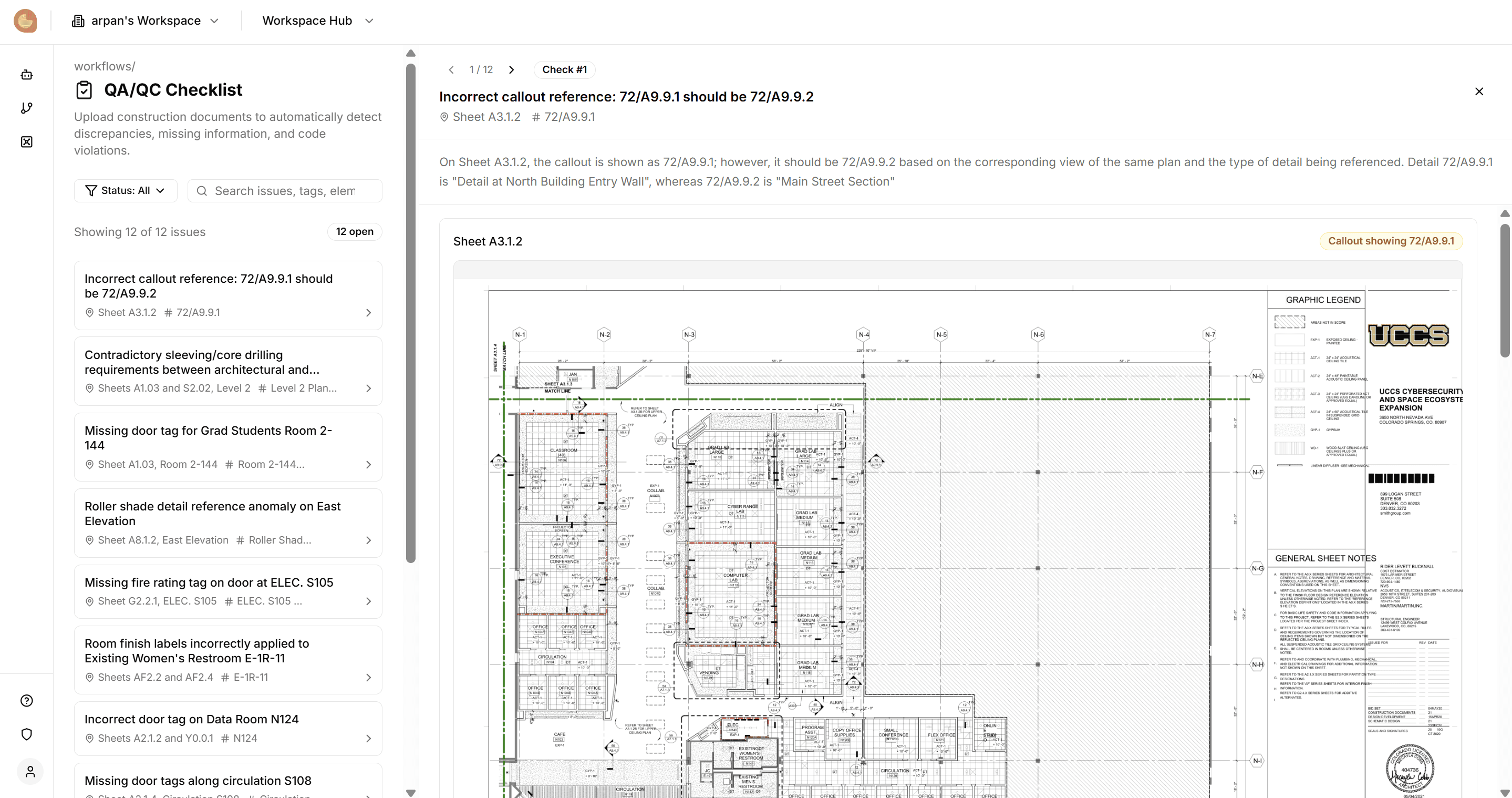Image resolution: width=1512 pixels, height=798 pixels.
Task: Click the Check #1 badge
Action: pyautogui.click(x=564, y=70)
